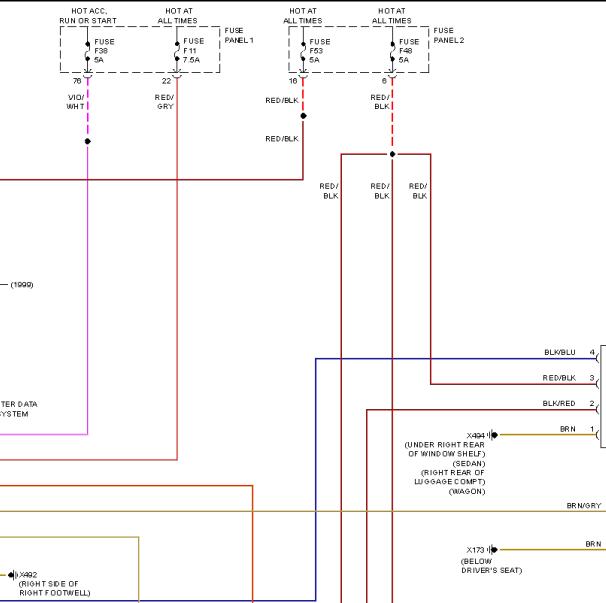Click the 'FUSE F11 7.5A' text
This screenshot has width=606, height=603.
(193, 51)
